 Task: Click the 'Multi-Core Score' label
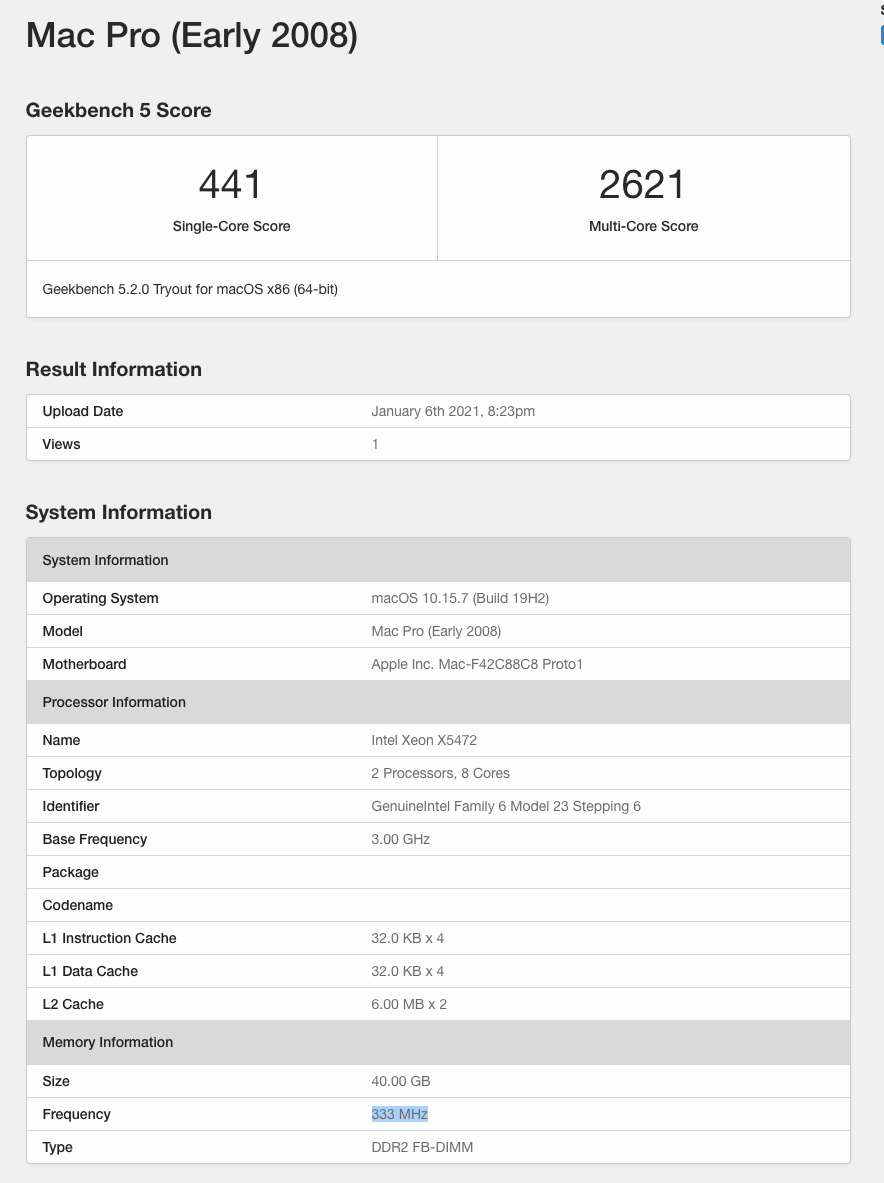(643, 226)
